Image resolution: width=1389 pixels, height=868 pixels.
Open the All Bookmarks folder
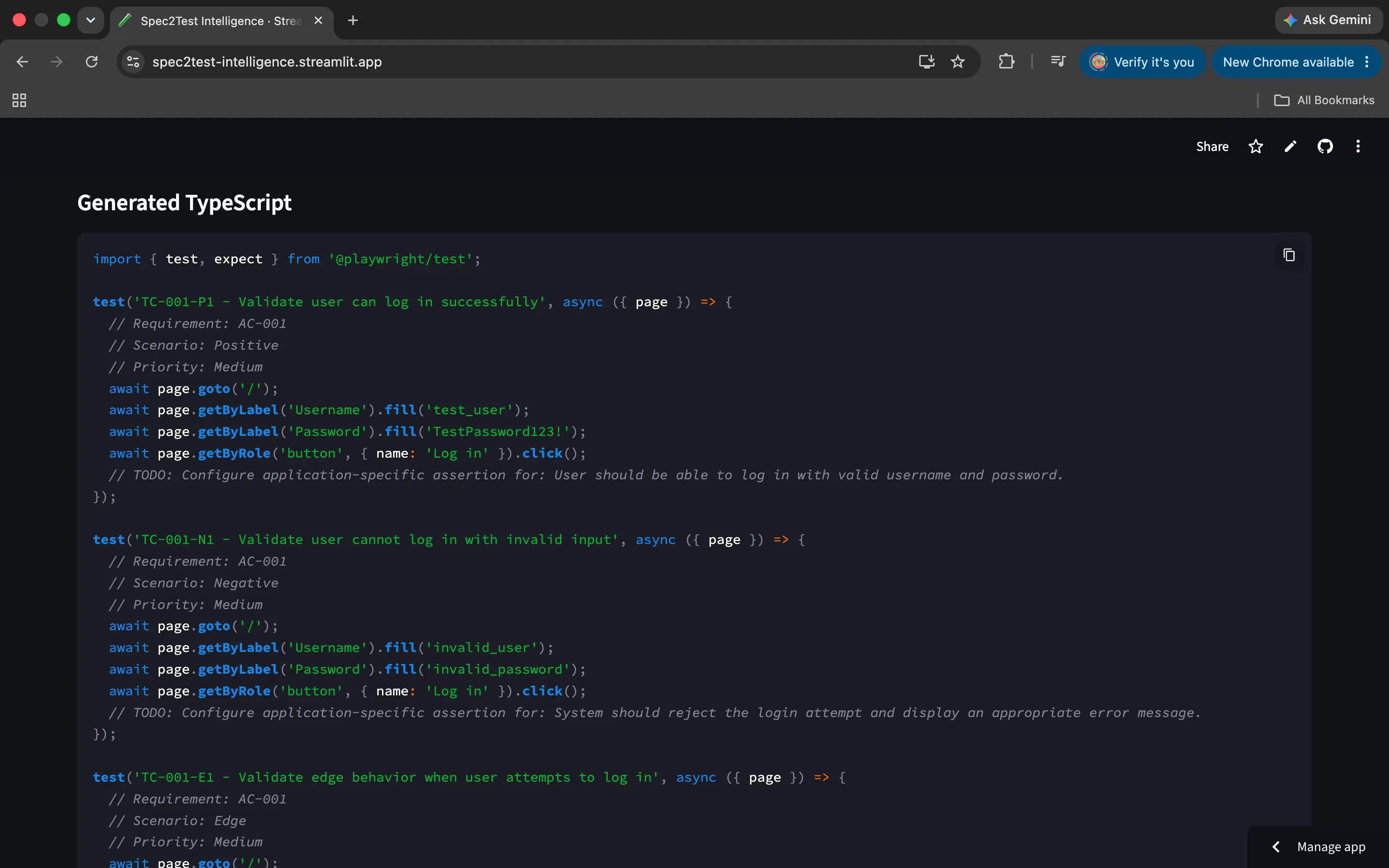click(1323, 100)
